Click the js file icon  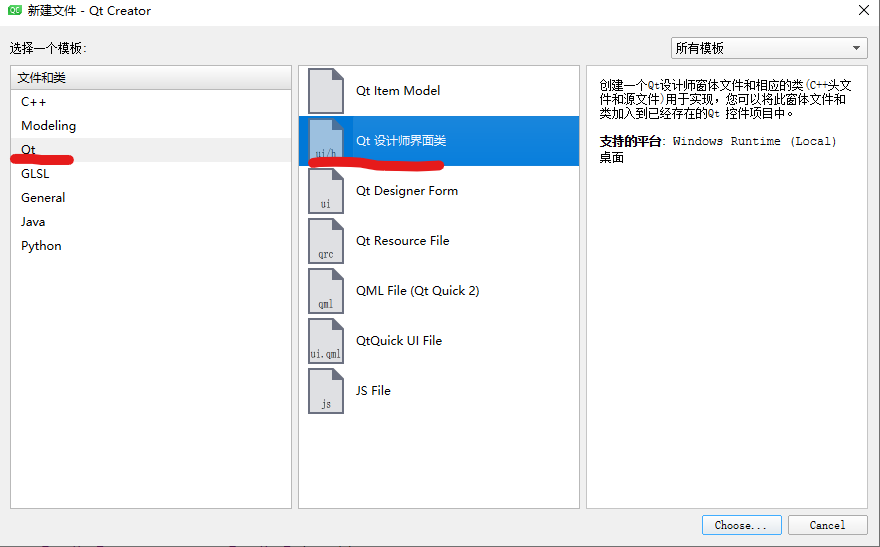326,391
